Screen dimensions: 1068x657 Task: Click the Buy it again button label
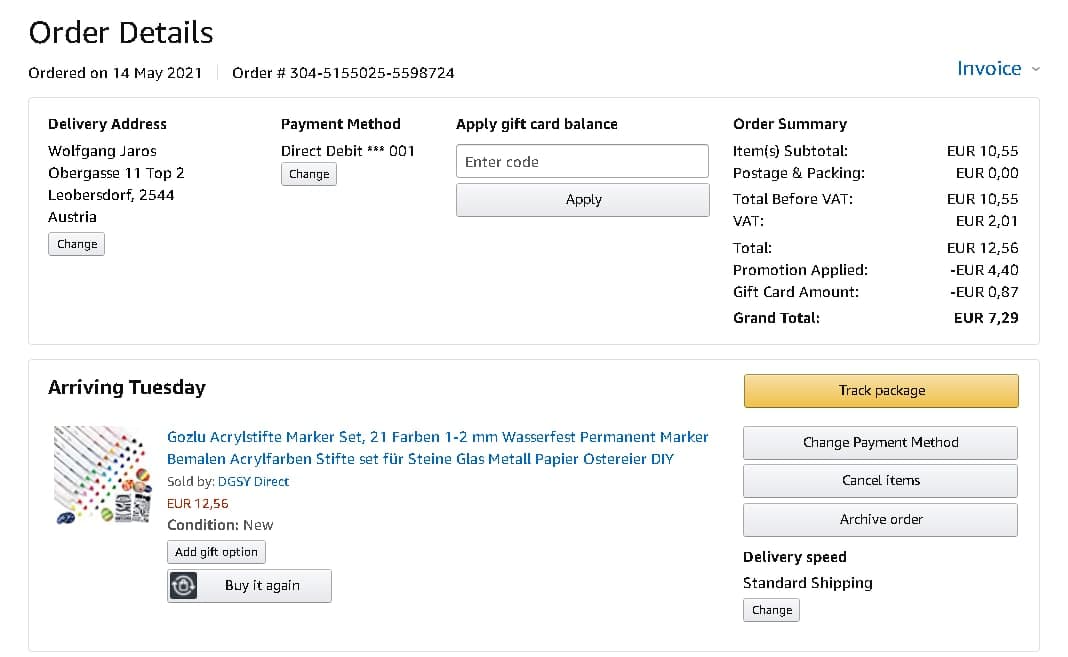262,586
